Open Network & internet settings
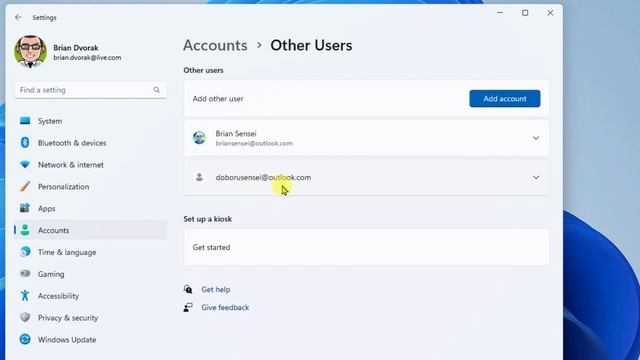 click(90, 164)
